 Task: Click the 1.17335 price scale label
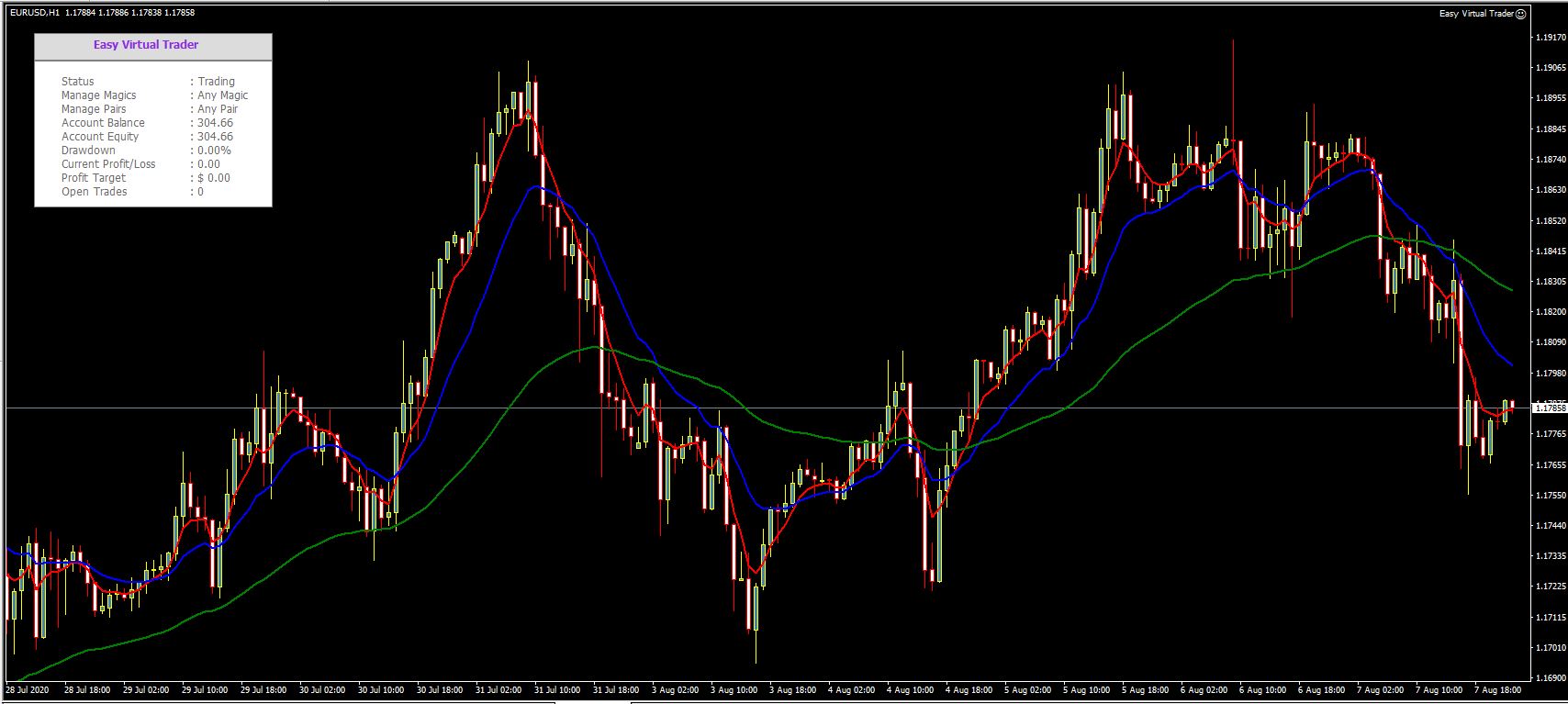(1550, 556)
